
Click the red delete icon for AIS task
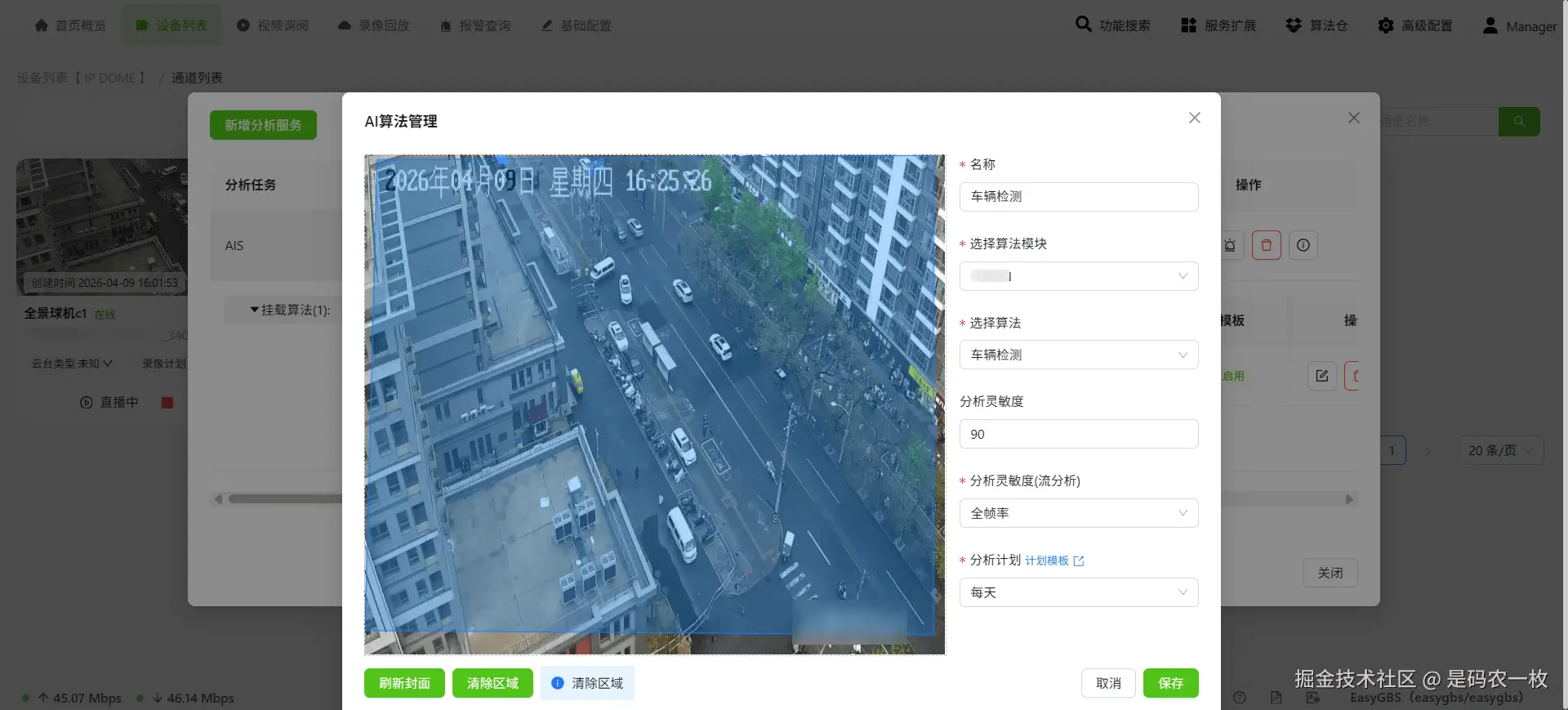(1267, 245)
